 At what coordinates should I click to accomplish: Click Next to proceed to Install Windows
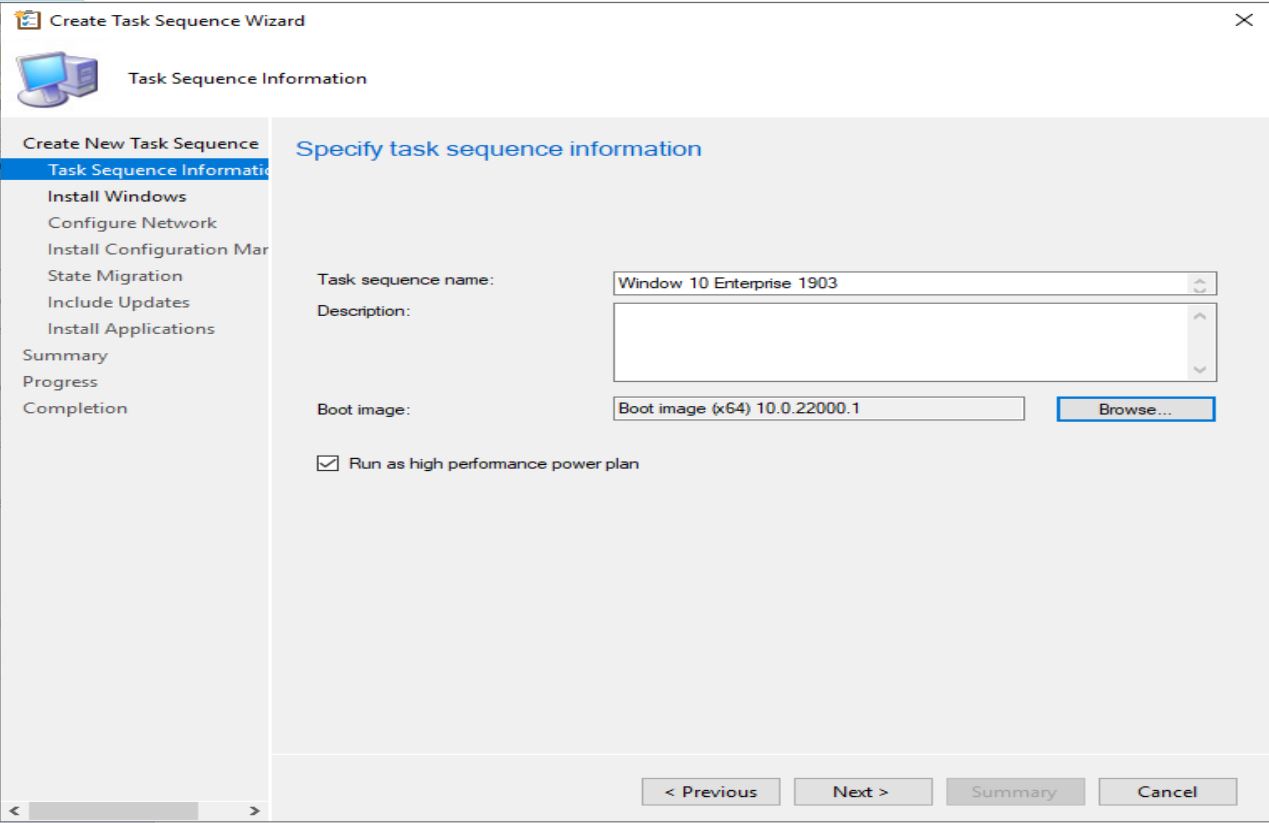pyautogui.click(x=862, y=791)
